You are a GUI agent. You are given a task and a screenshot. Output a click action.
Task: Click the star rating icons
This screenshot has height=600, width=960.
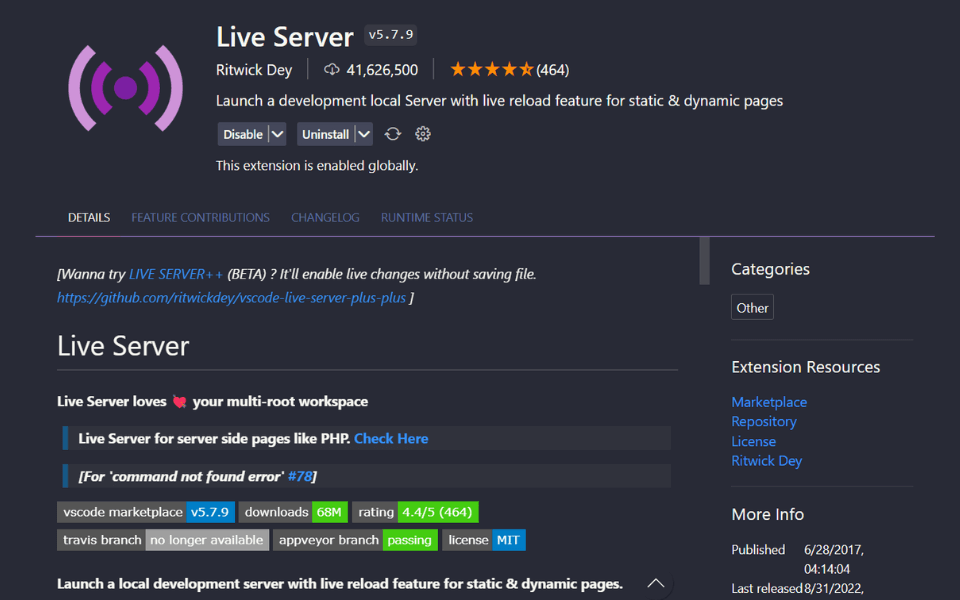[x=491, y=69]
